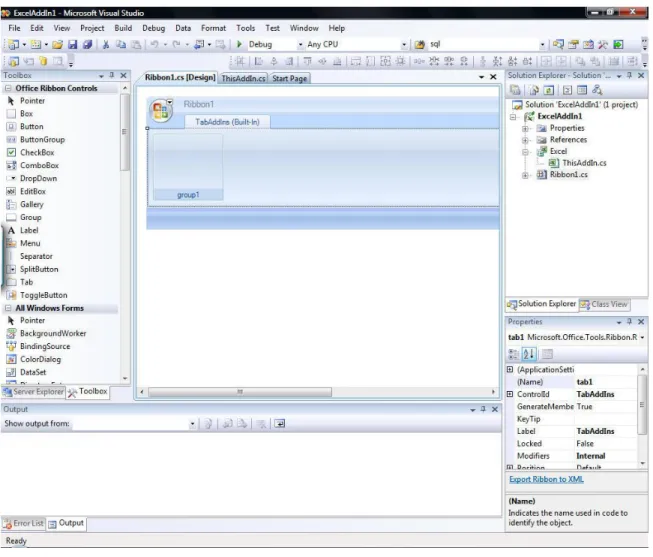This screenshot has height=557, width=653.
Task: Click the designer horizontal scrollbar thumb
Action: pyautogui.click(x=240, y=392)
